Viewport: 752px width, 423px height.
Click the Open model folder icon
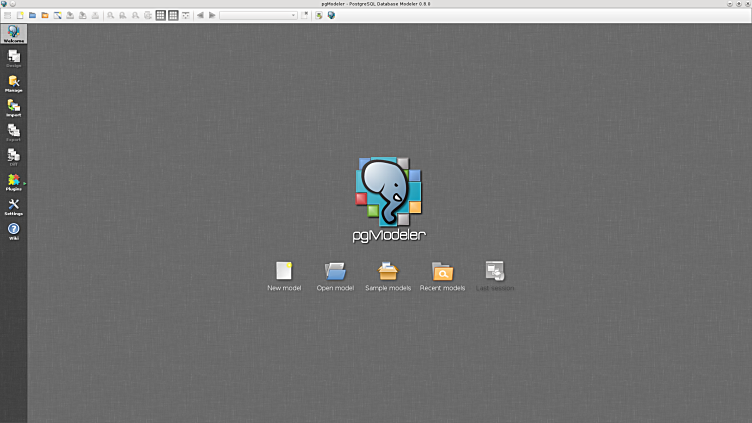point(335,272)
